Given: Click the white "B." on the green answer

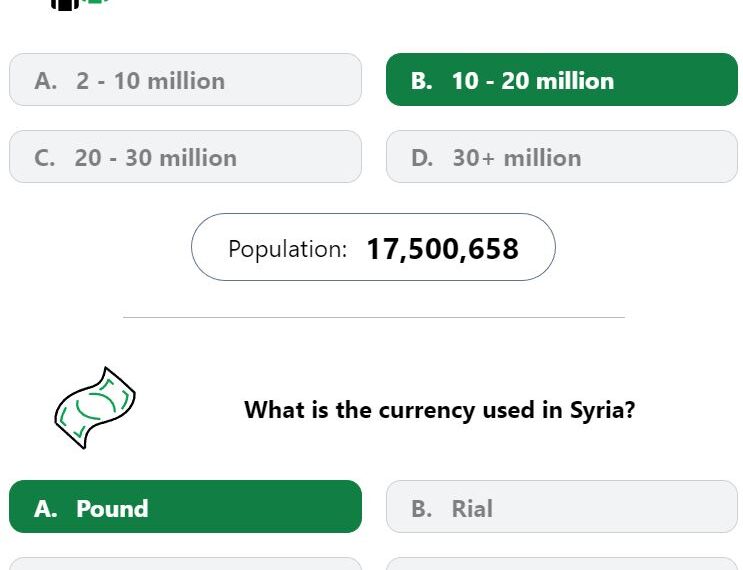Looking at the screenshot, I should coord(422,81).
